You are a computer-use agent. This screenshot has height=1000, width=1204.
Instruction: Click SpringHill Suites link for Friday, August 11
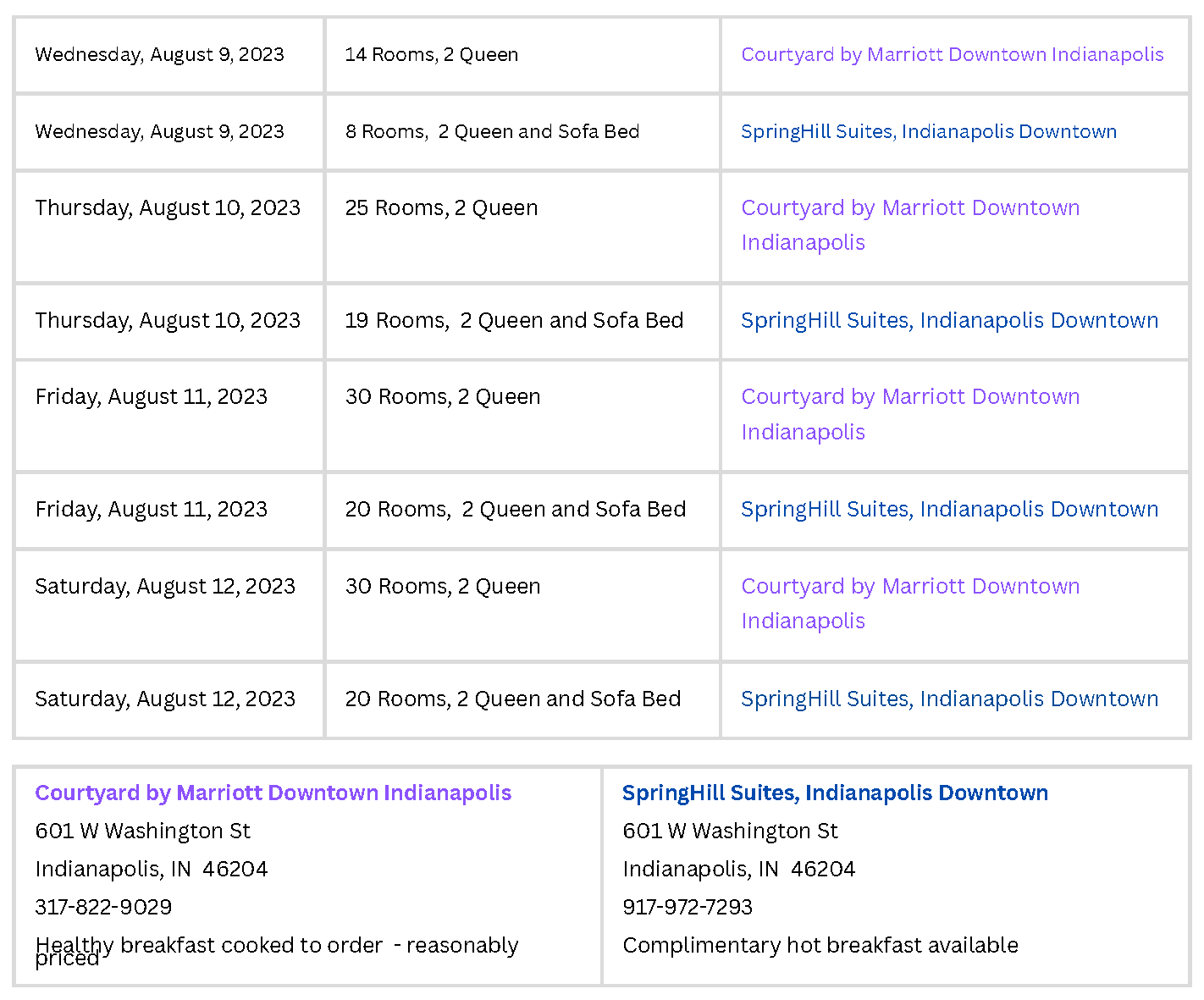tap(949, 510)
